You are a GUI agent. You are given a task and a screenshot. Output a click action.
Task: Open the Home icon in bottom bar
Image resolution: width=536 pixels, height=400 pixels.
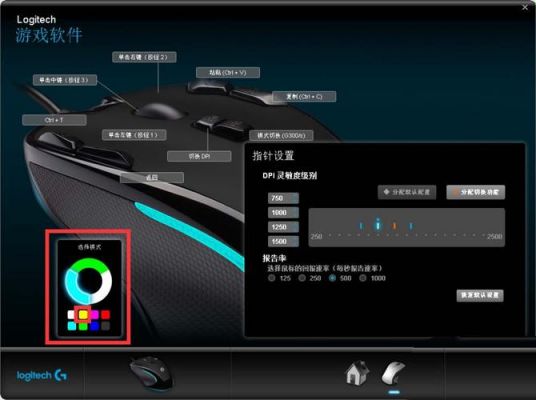tap(357, 373)
